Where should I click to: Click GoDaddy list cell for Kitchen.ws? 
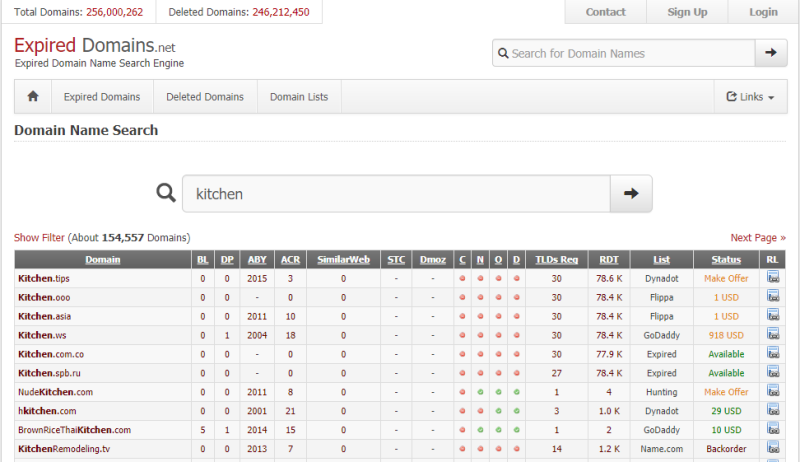coord(662,335)
